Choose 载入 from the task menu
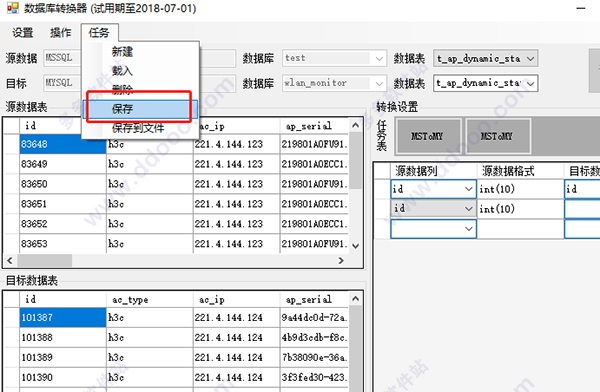Image resolution: width=600 pixels, height=392 pixels. click(122, 71)
